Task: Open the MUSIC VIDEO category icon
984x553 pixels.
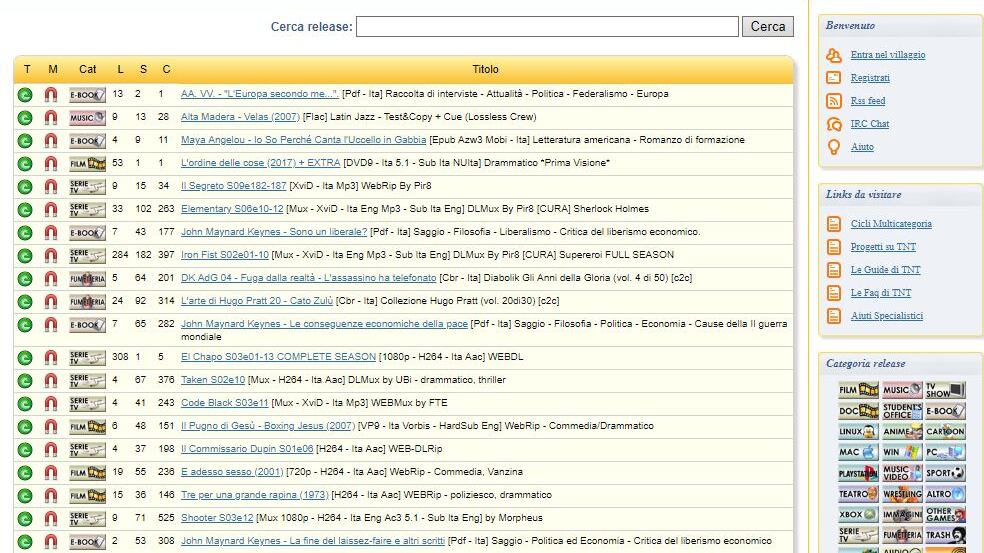Action: click(902, 473)
